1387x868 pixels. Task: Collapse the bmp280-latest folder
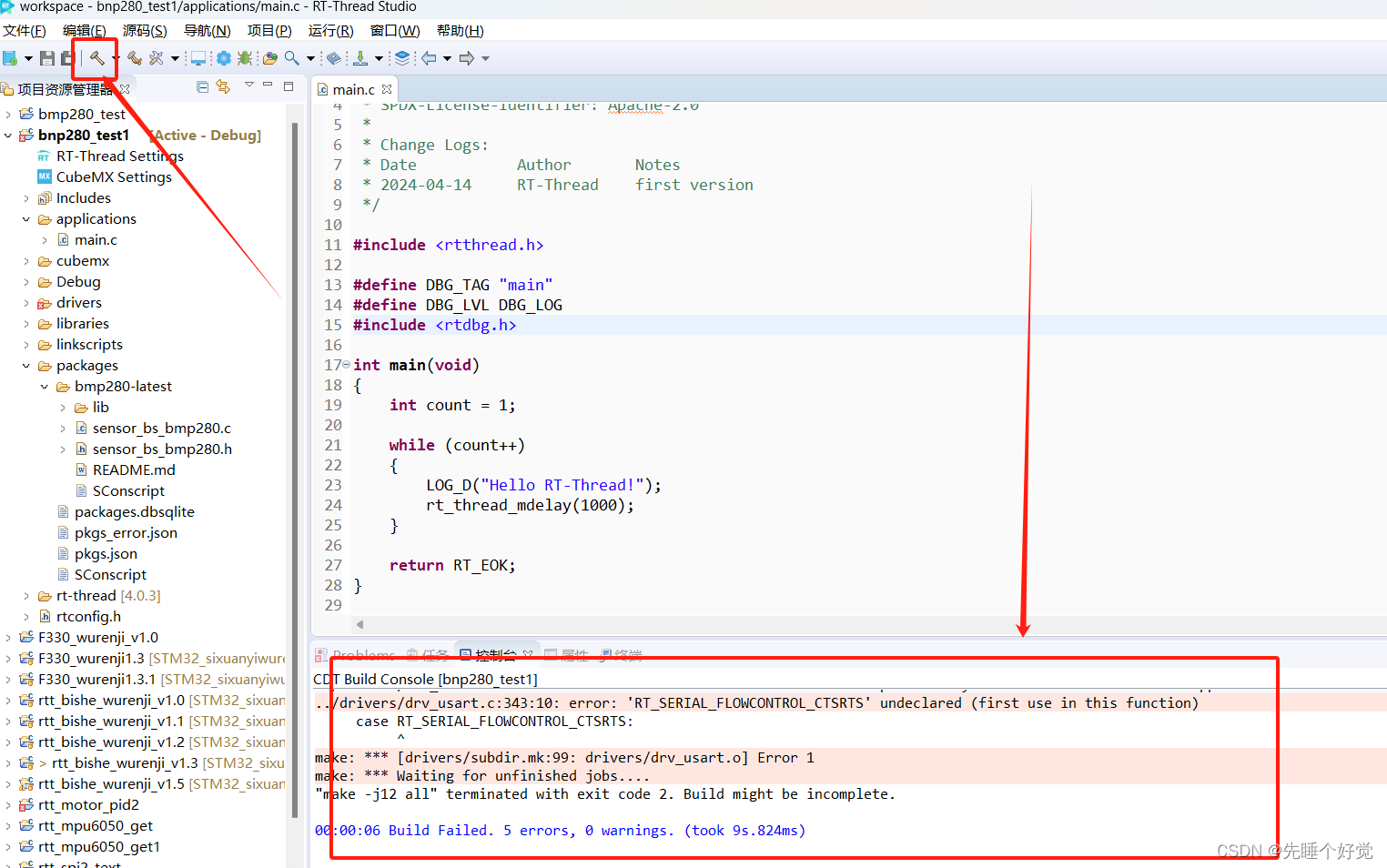45,386
